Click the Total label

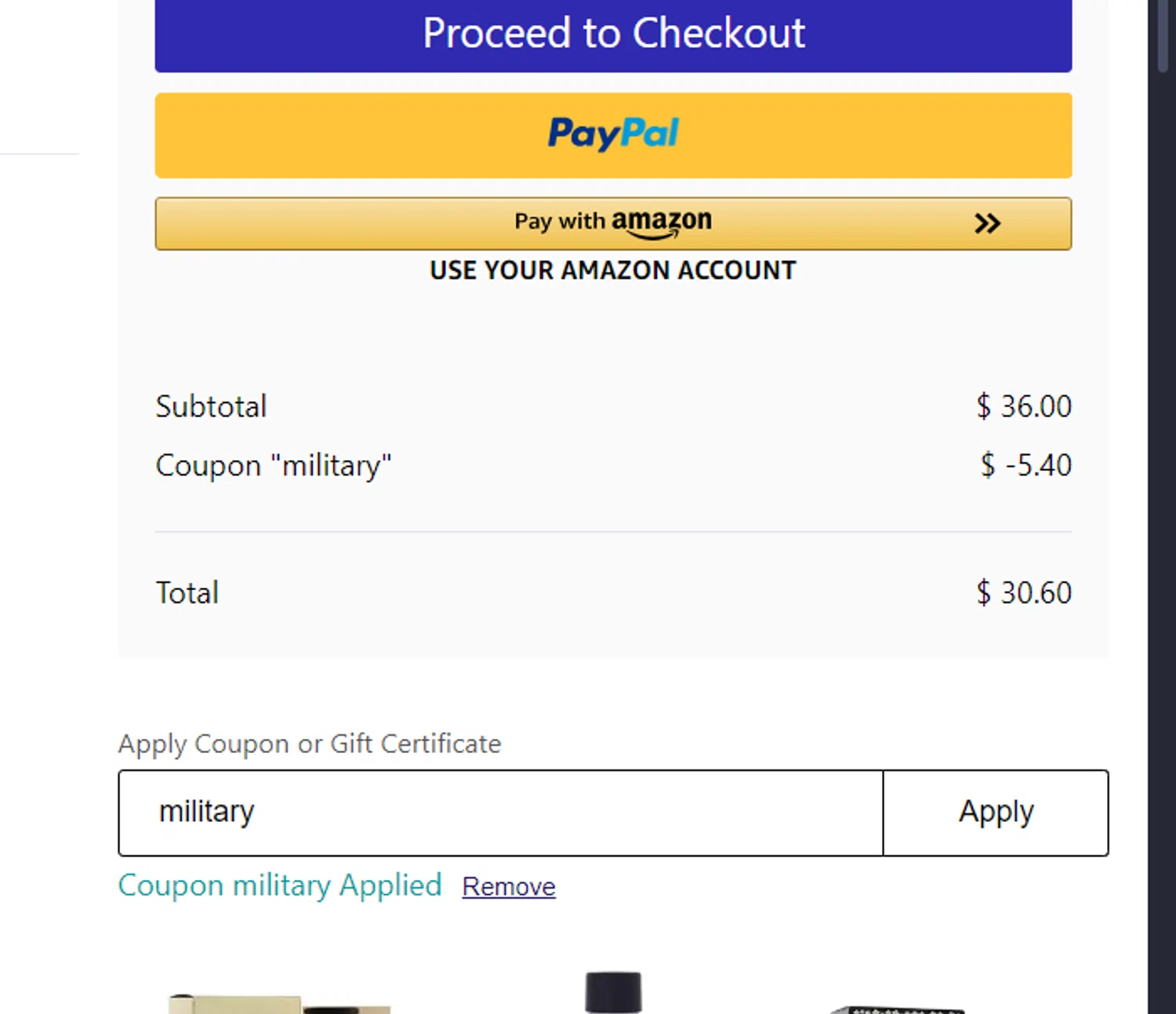pyautogui.click(x=187, y=593)
